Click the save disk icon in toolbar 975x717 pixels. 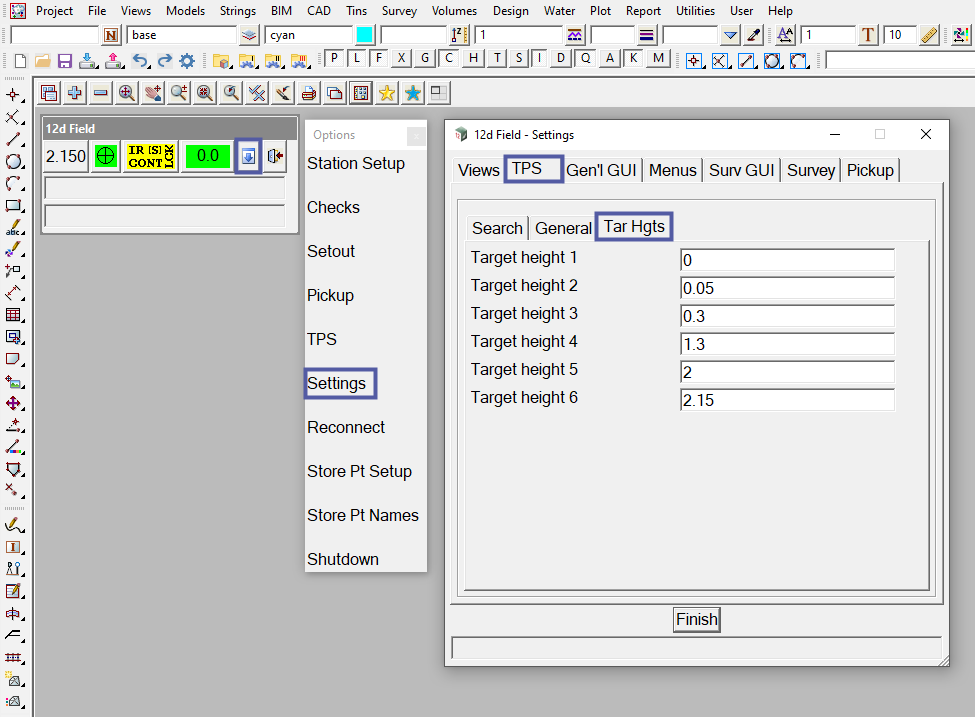(x=65, y=61)
